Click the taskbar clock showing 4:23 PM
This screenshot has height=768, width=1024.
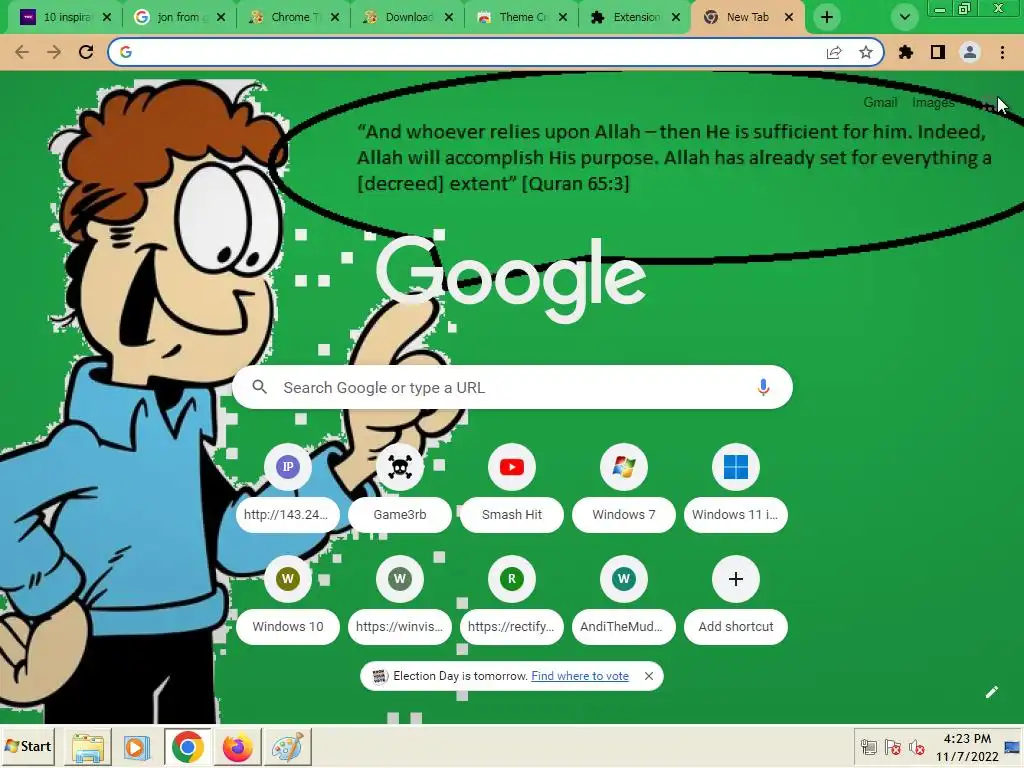pos(967,747)
